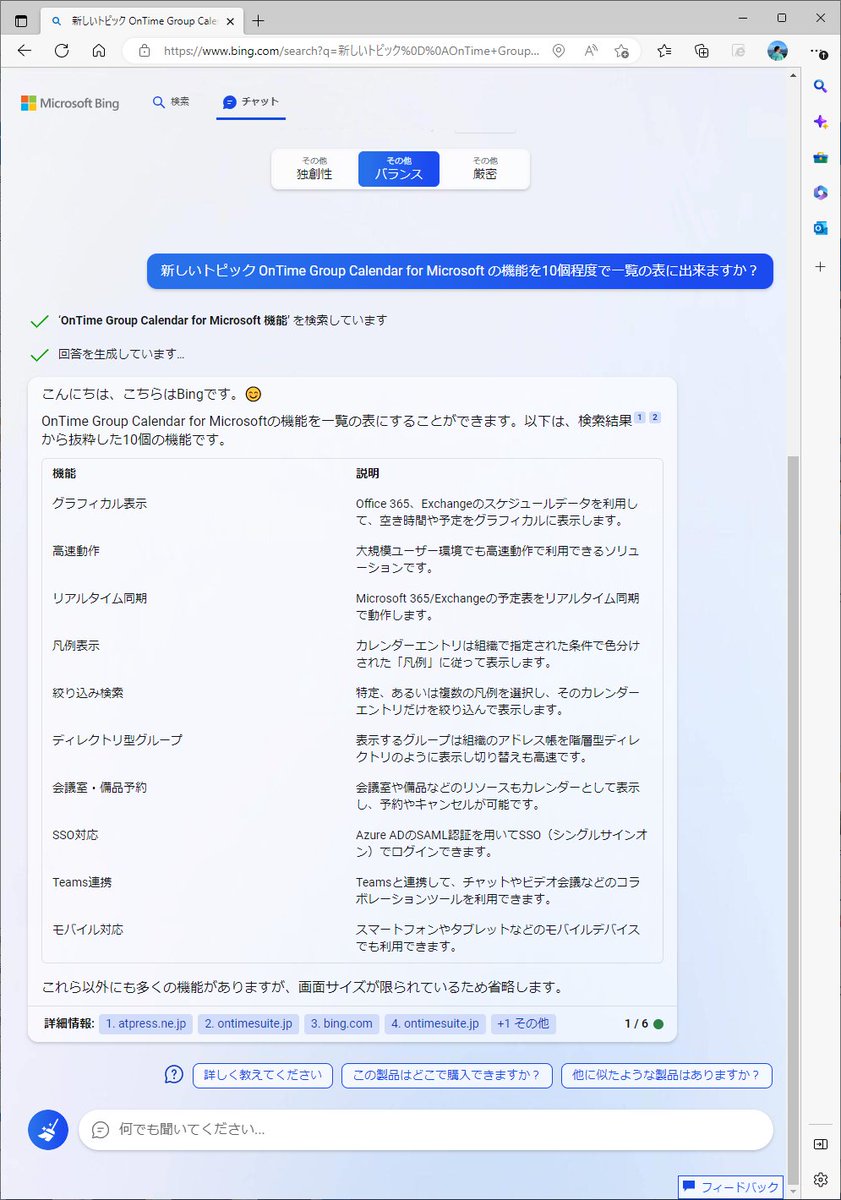This screenshot has height=1200, width=841.
Task: Click the 高速動作 table cell
Action: pyautogui.click(x=76, y=550)
